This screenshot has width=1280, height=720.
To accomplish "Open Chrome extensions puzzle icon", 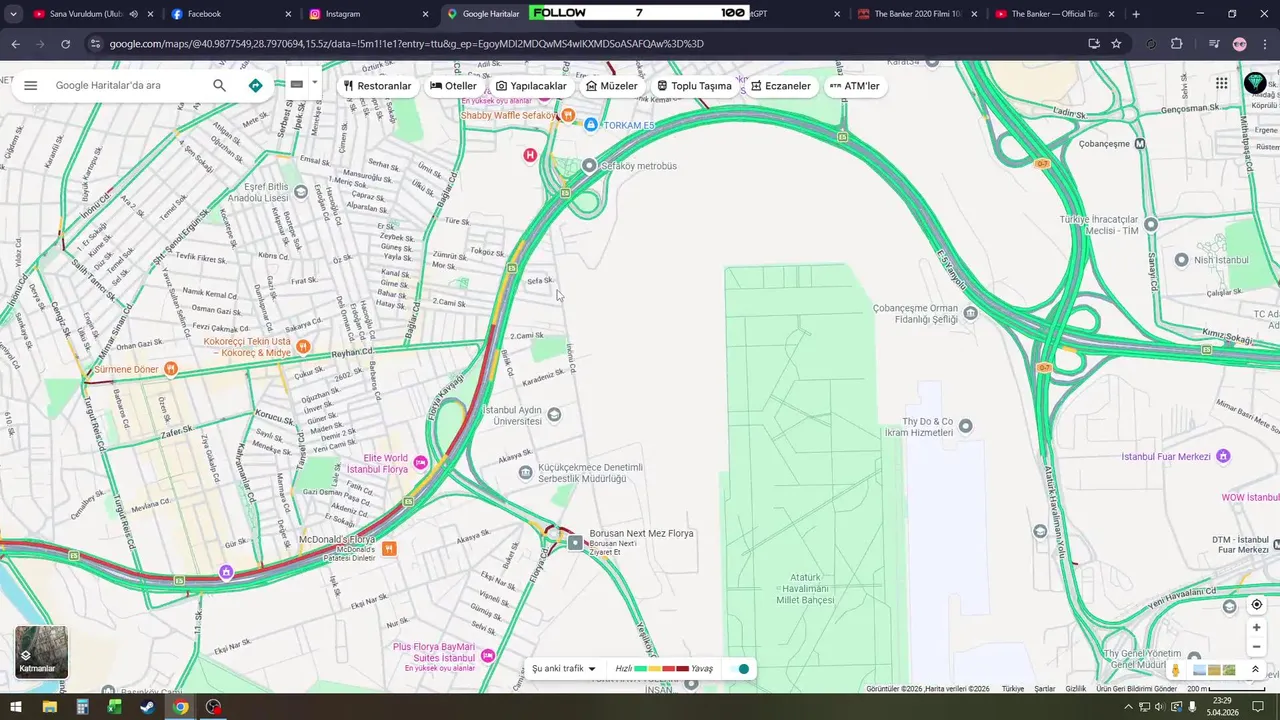I will click(1176, 44).
